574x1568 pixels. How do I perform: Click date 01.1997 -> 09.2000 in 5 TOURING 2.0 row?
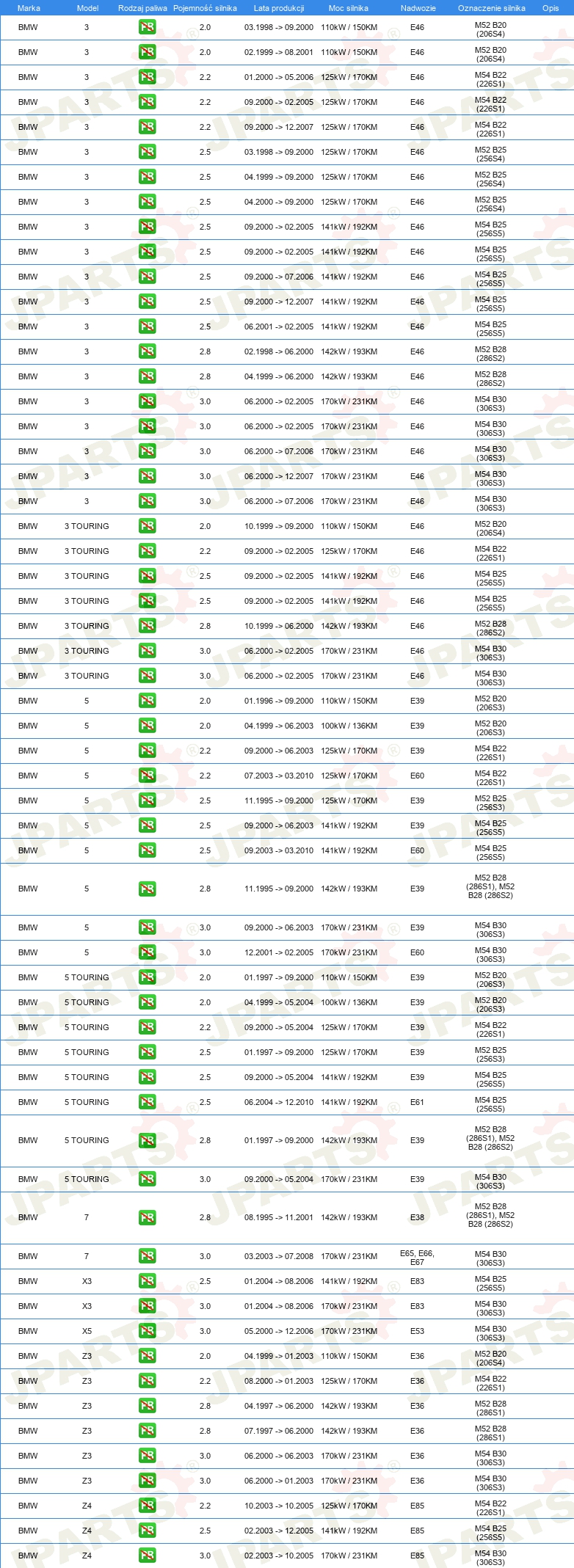pyautogui.click(x=279, y=977)
